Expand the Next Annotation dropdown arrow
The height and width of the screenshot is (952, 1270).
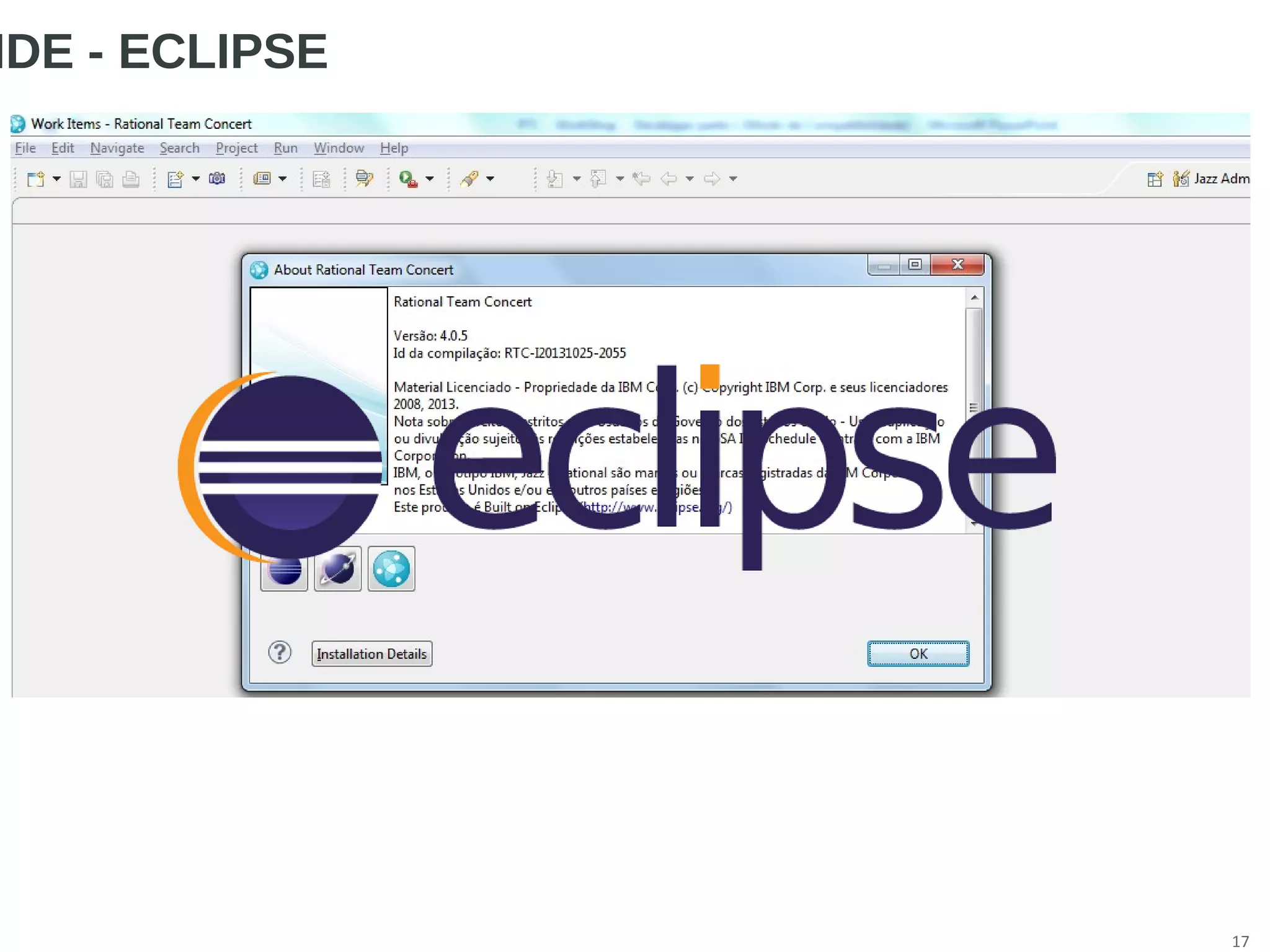pyautogui.click(x=577, y=179)
